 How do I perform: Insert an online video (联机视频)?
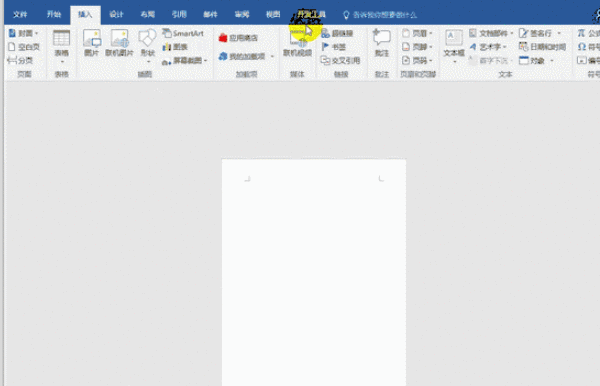[297, 43]
